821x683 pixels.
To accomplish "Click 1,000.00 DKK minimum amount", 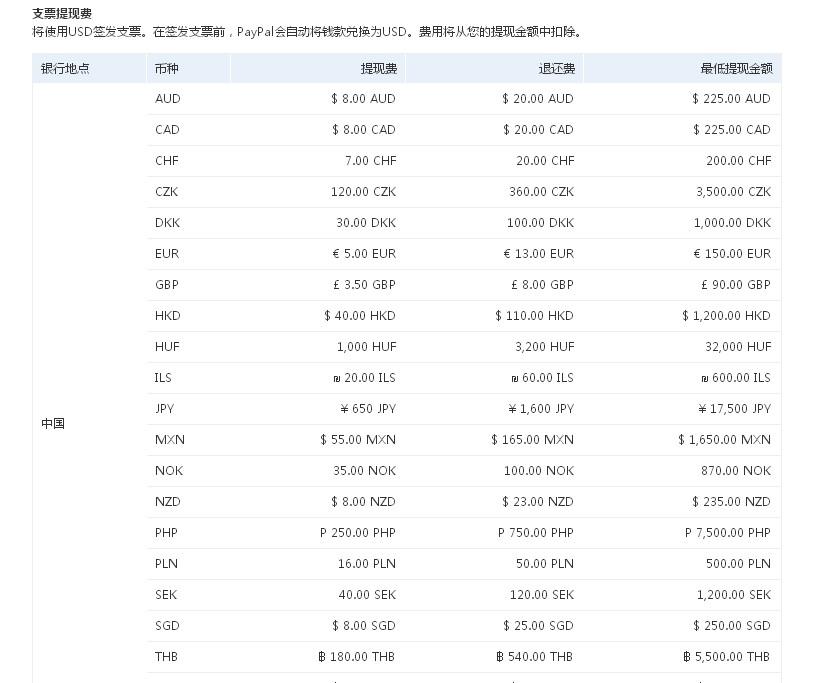I will (x=733, y=223).
